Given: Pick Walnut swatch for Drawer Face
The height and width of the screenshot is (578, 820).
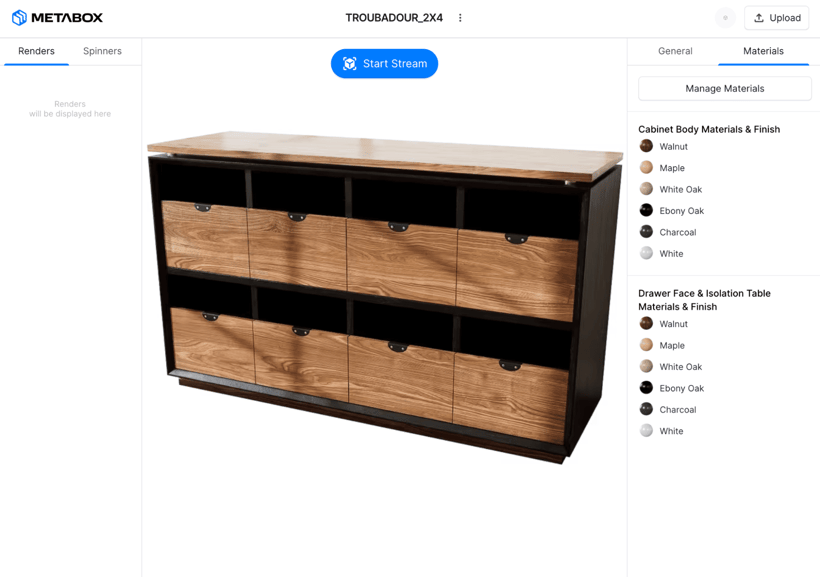Looking at the screenshot, I should (x=646, y=323).
